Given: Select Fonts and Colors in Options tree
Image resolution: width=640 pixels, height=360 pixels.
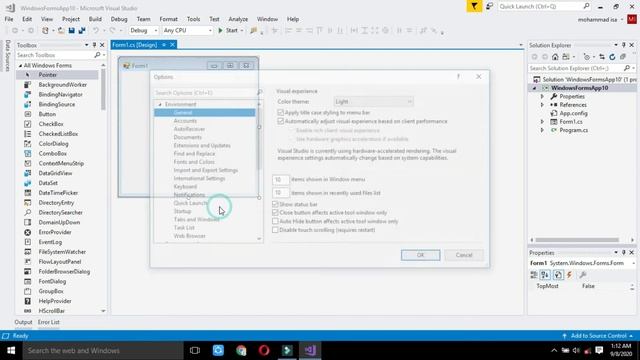Looking at the screenshot, I should pos(194,162).
